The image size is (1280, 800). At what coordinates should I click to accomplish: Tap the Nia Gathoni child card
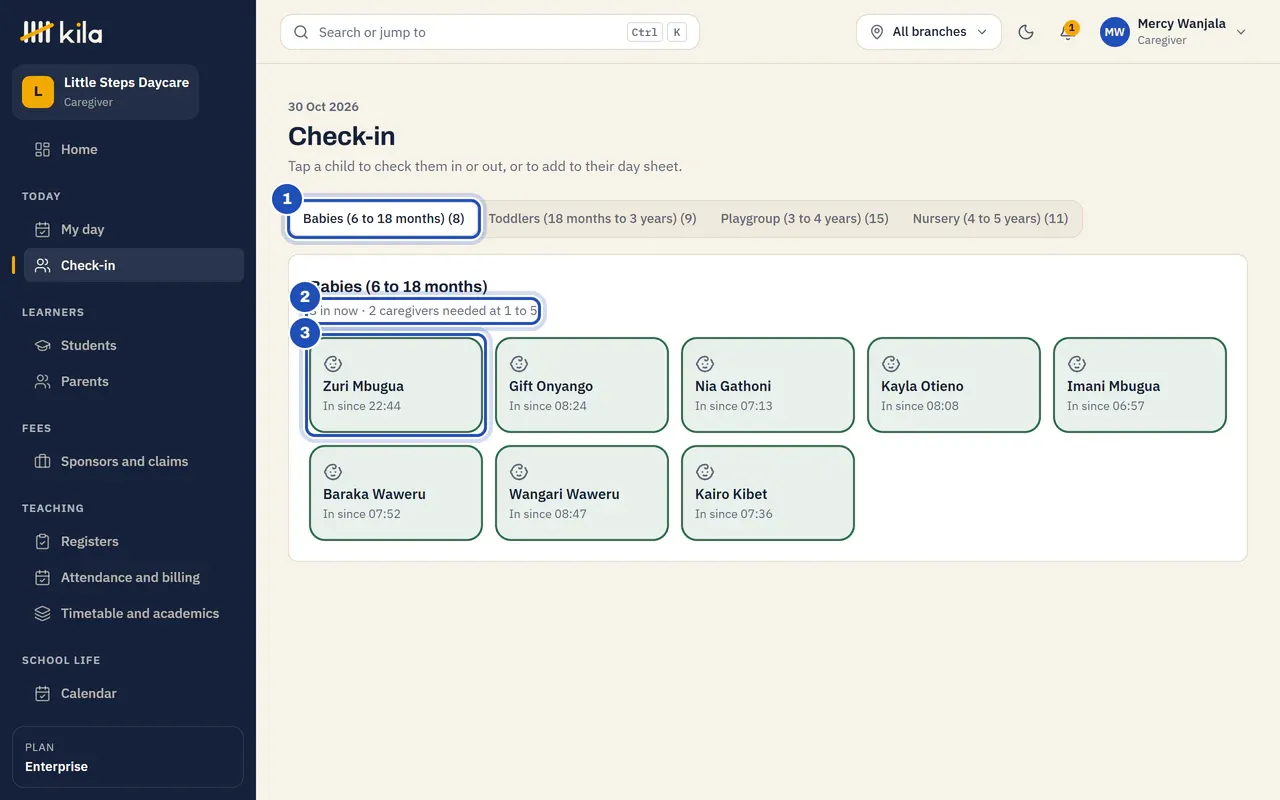tap(768, 385)
